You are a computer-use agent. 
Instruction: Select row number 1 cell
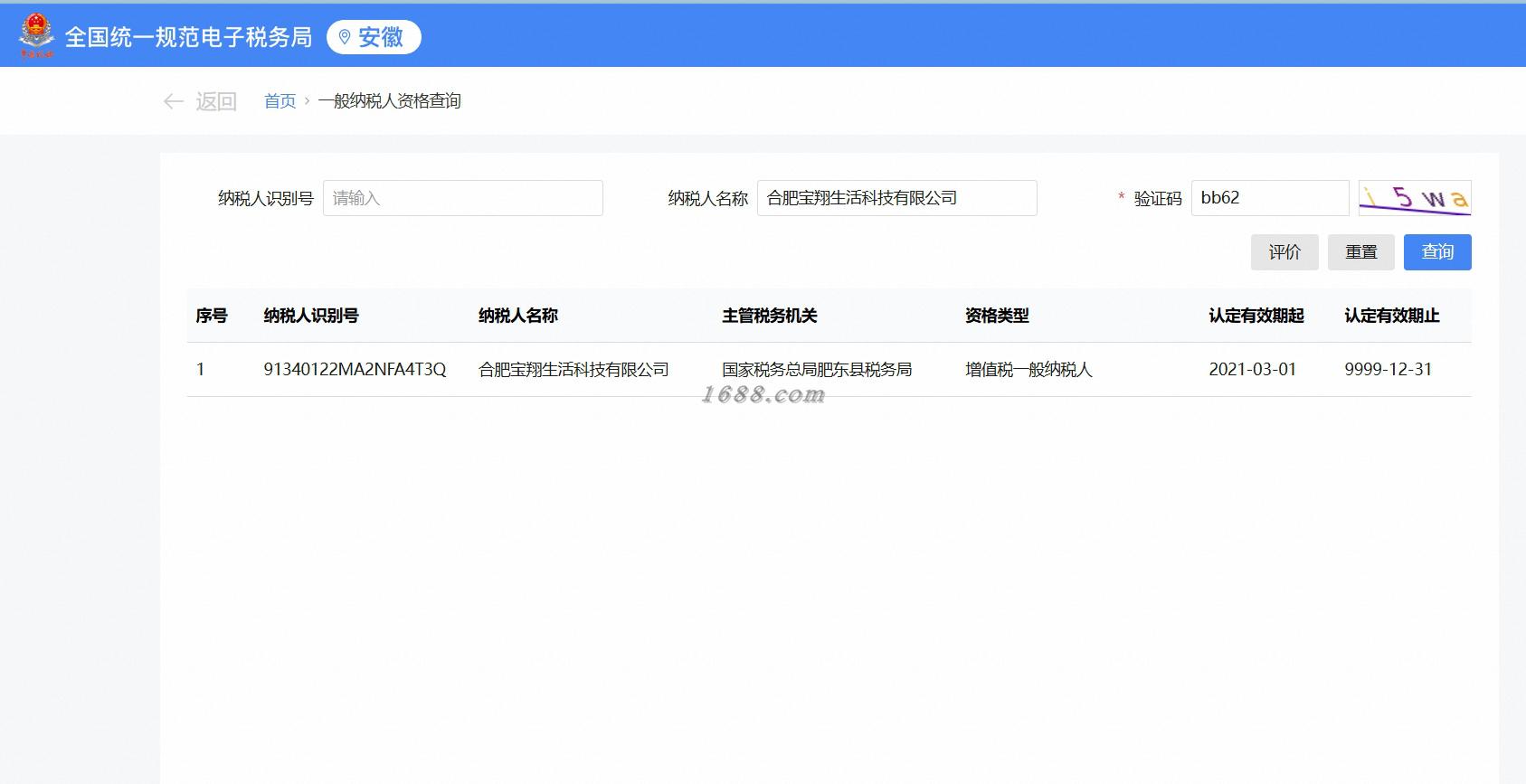pos(201,369)
